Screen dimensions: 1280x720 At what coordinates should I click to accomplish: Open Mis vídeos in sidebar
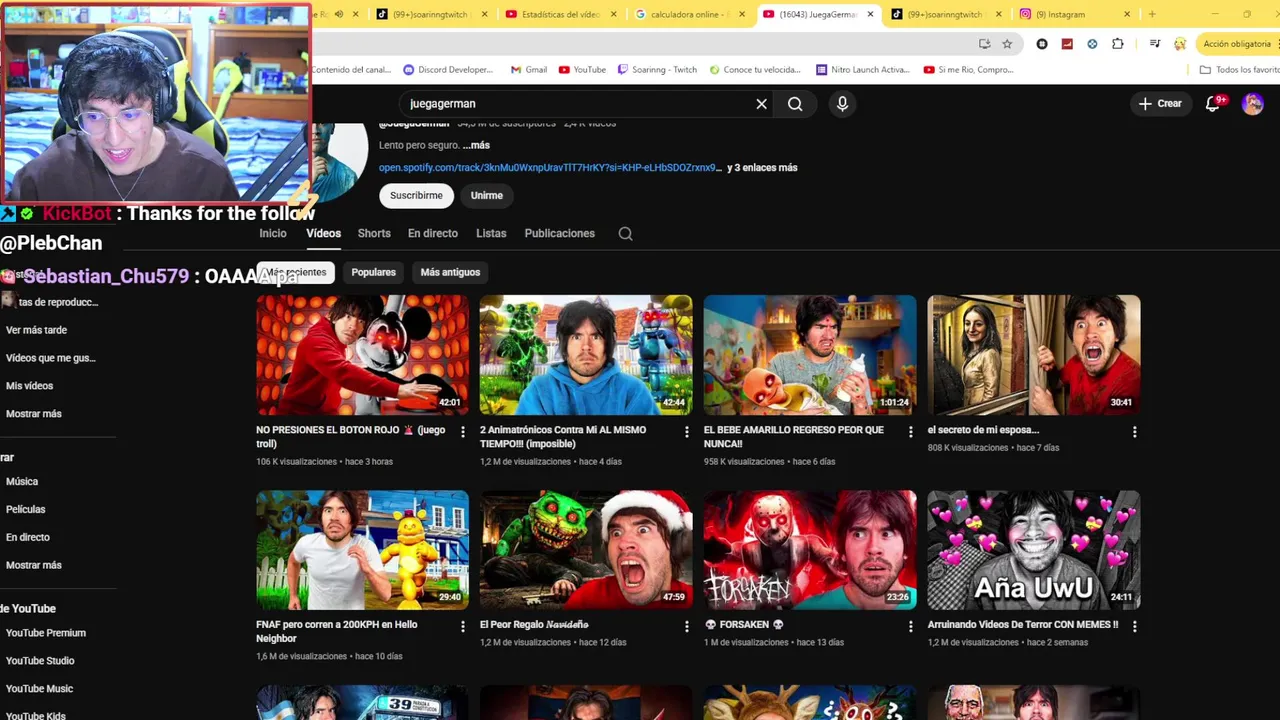click(x=29, y=386)
